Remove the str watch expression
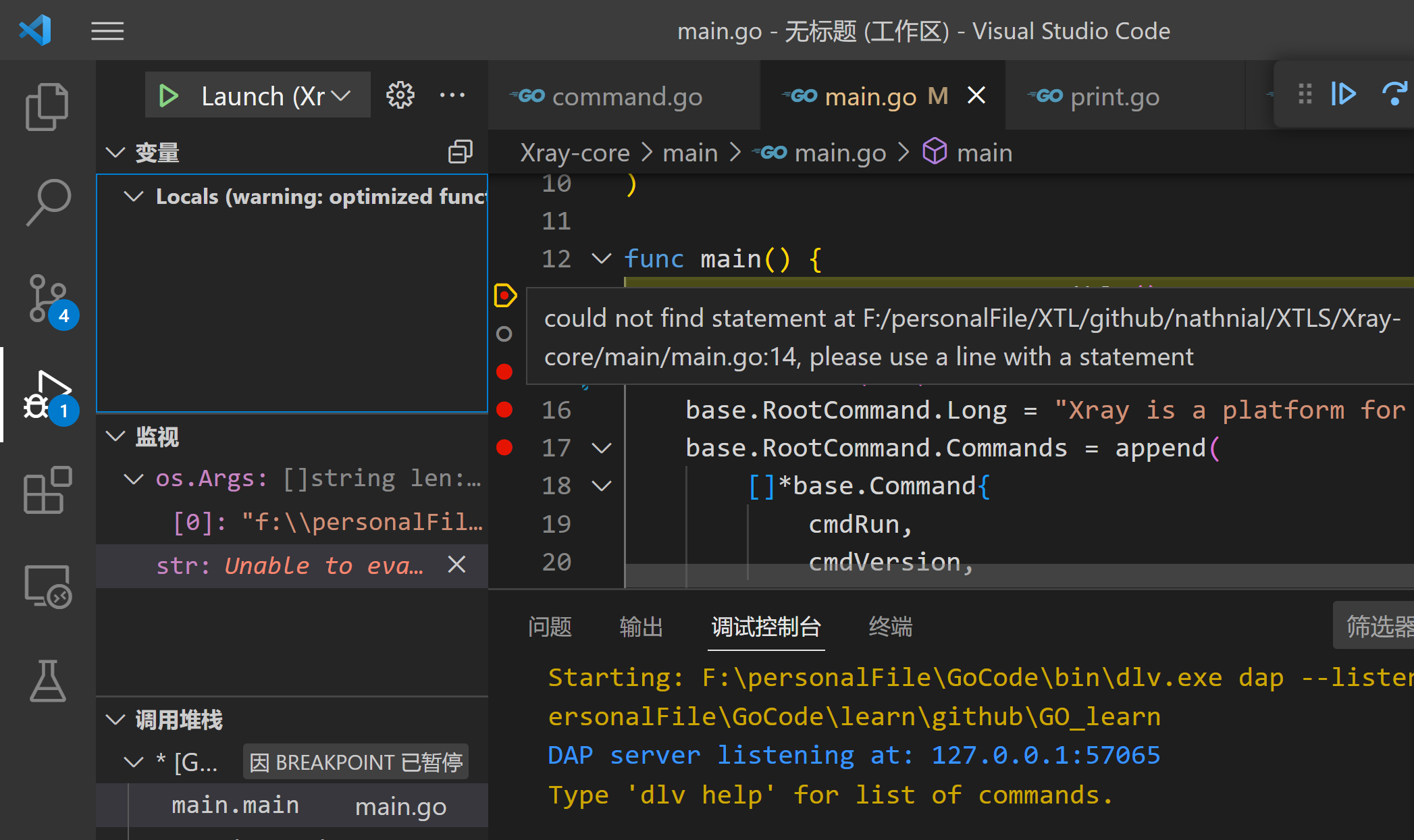The image size is (1414, 840). click(x=456, y=565)
